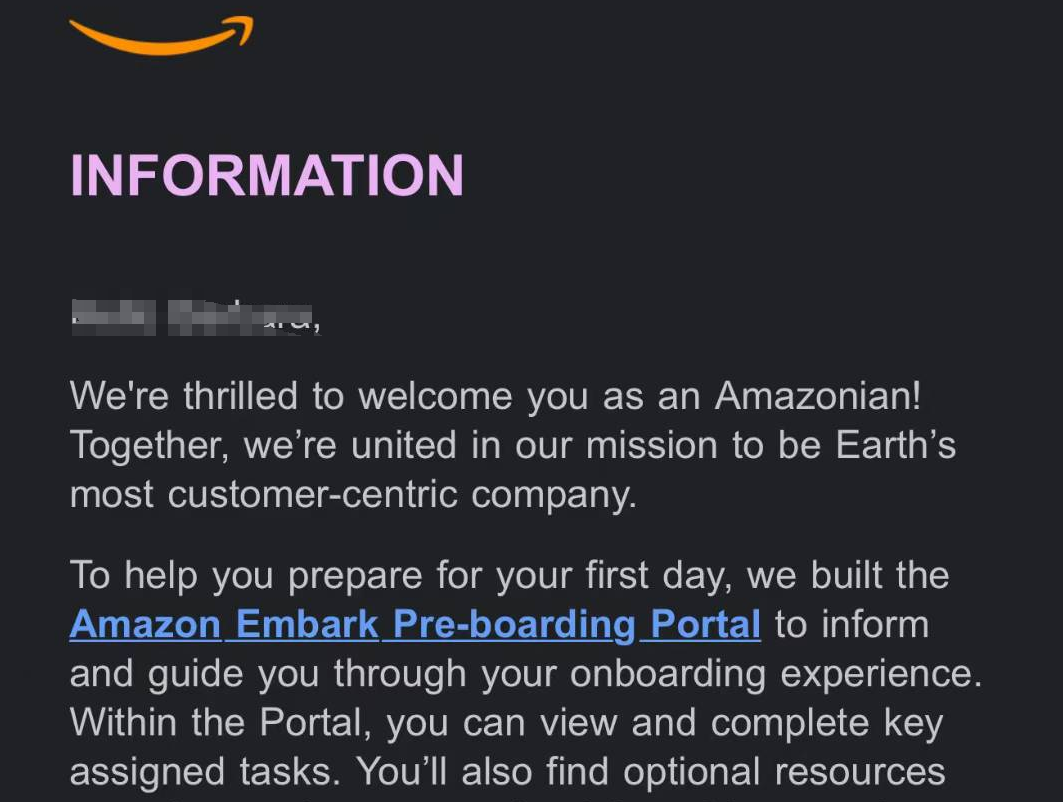This screenshot has width=1063, height=802.
Task: Click the phrase "assigned tasks."
Action: [205, 772]
